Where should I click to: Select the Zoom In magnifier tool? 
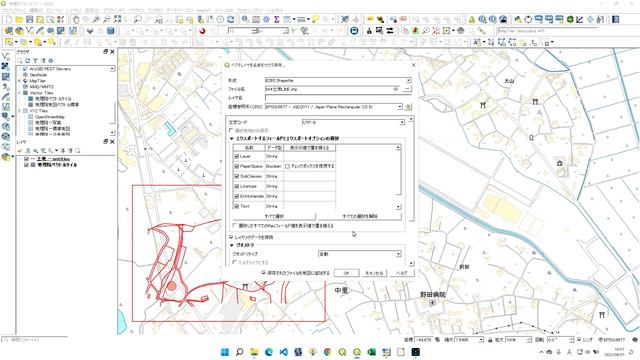coord(96,19)
